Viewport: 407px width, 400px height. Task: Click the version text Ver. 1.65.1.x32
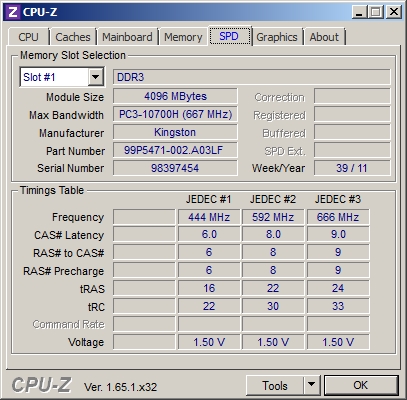coord(120,387)
